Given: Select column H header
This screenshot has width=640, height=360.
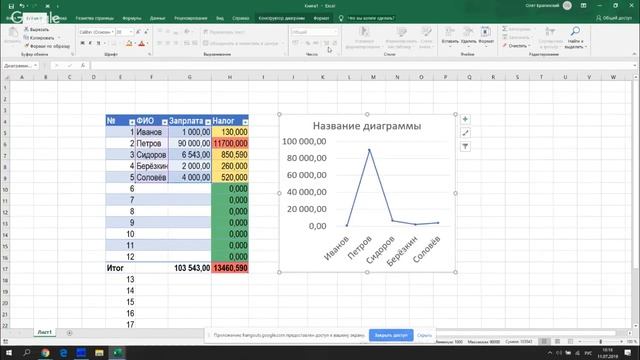Looking at the screenshot, I should 230,77.
